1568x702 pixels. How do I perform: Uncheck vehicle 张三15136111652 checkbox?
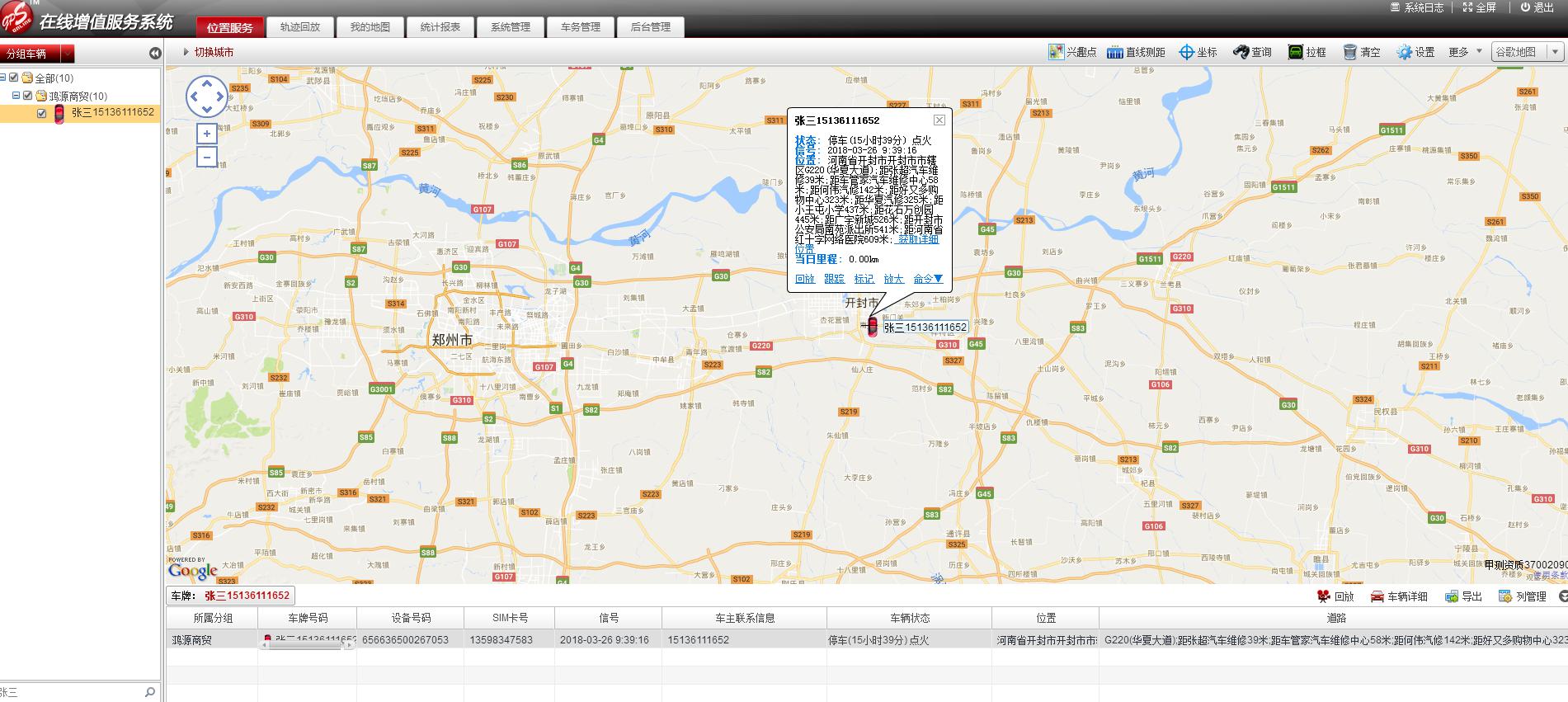pos(42,113)
